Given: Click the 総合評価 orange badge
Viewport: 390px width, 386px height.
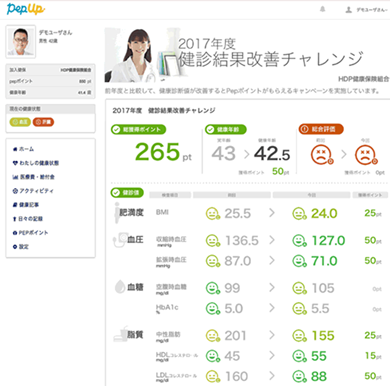Looking at the screenshot, I should click(x=321, y=129).
